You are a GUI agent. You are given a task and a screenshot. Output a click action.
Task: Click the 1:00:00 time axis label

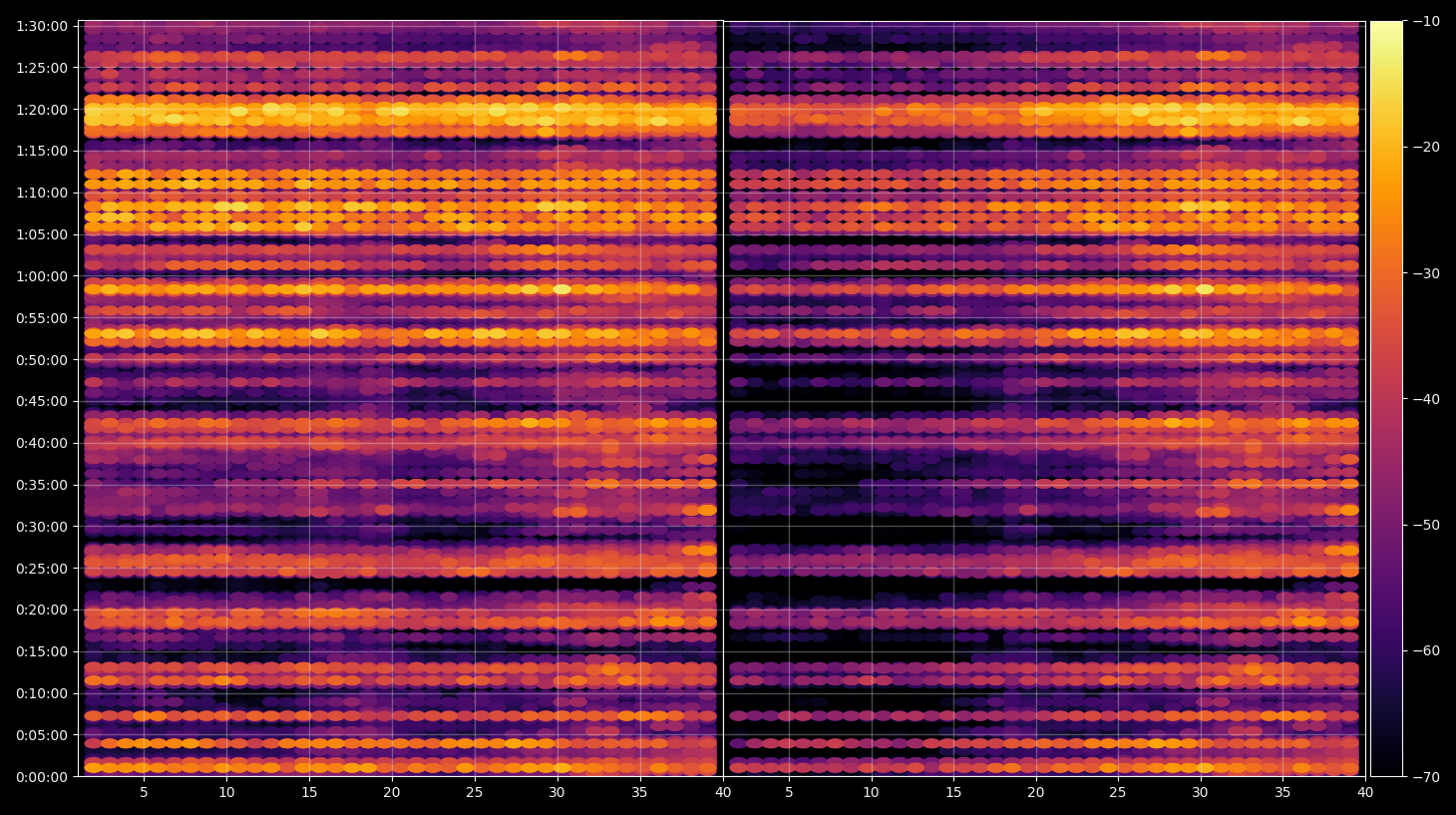click(42, 276)
